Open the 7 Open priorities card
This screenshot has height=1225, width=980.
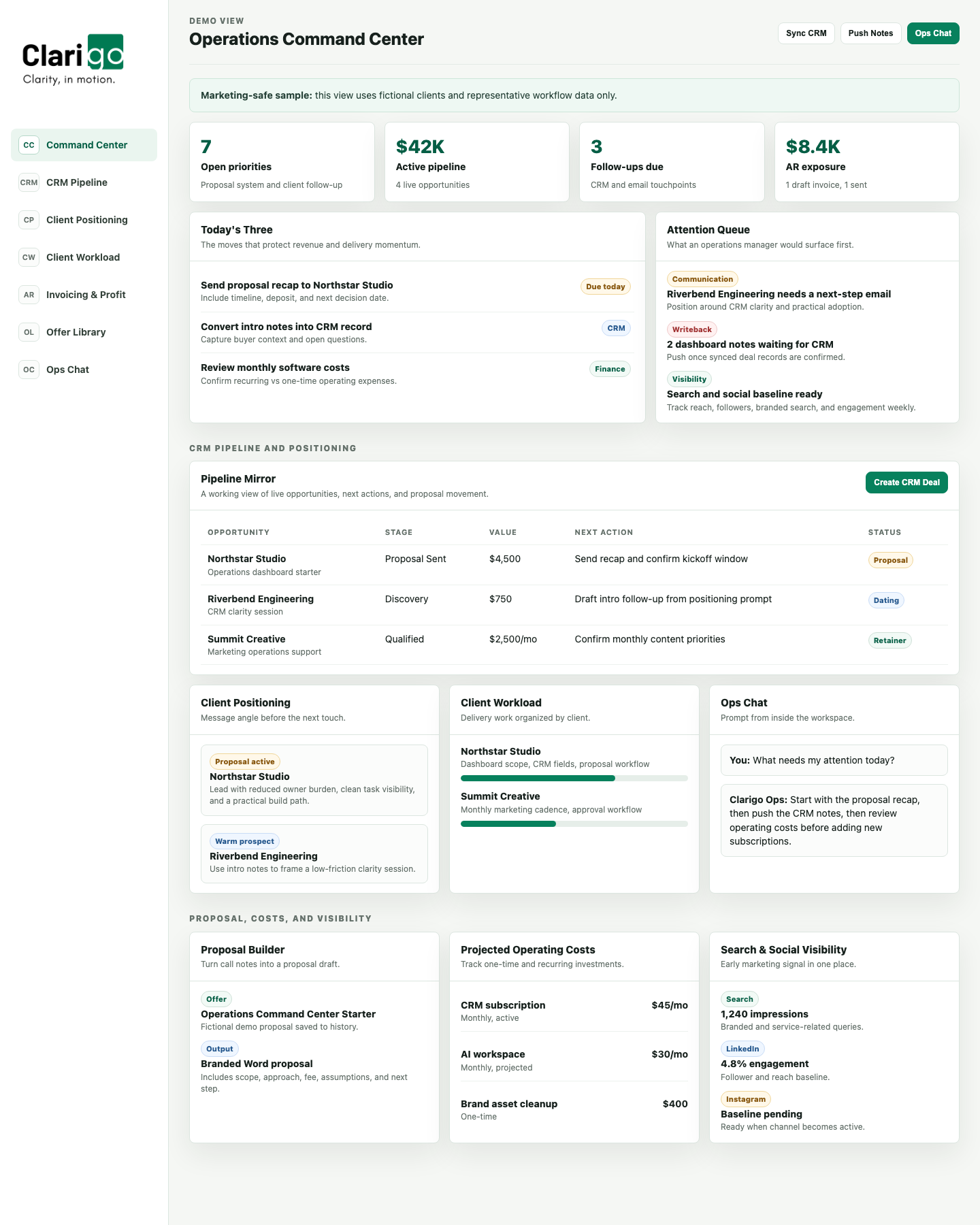[282, 162]
